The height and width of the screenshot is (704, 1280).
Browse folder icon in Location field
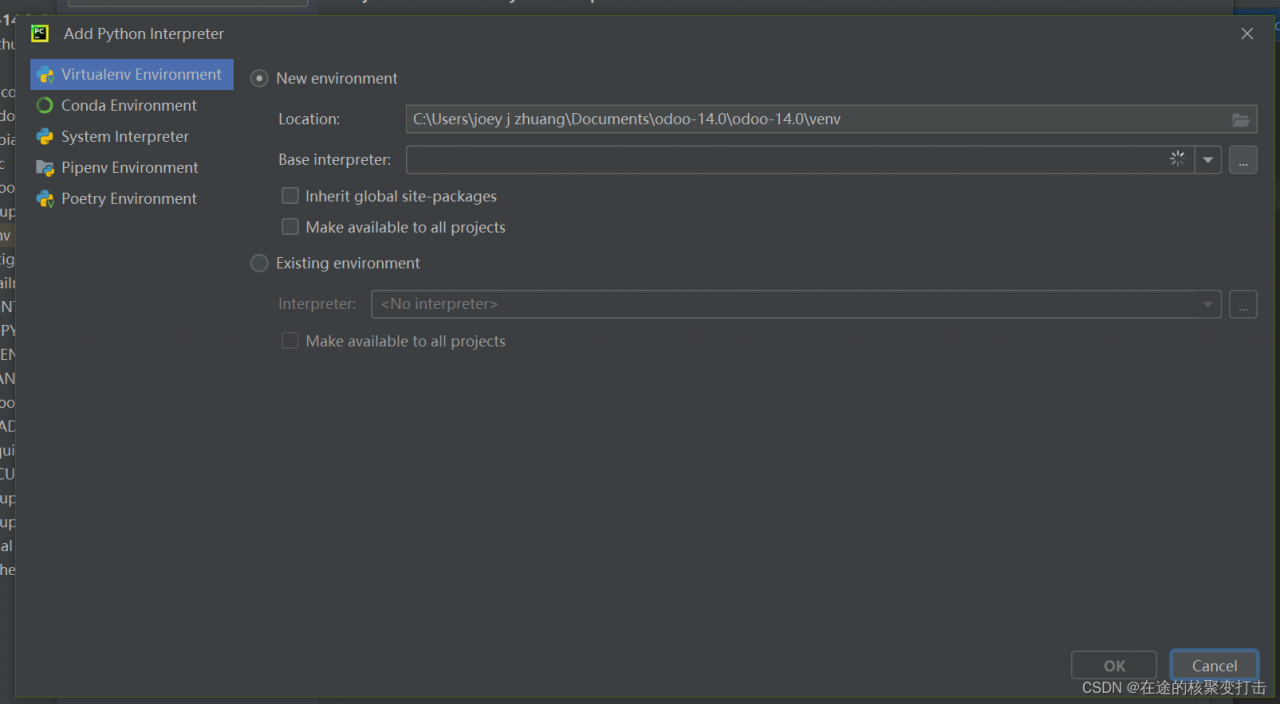(1241, 119)
